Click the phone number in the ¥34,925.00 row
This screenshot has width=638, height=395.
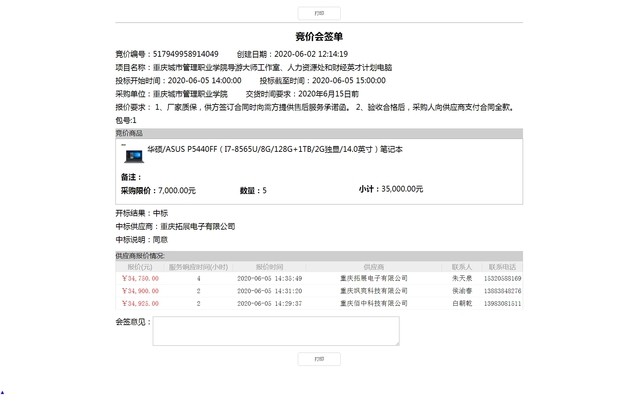503,304
